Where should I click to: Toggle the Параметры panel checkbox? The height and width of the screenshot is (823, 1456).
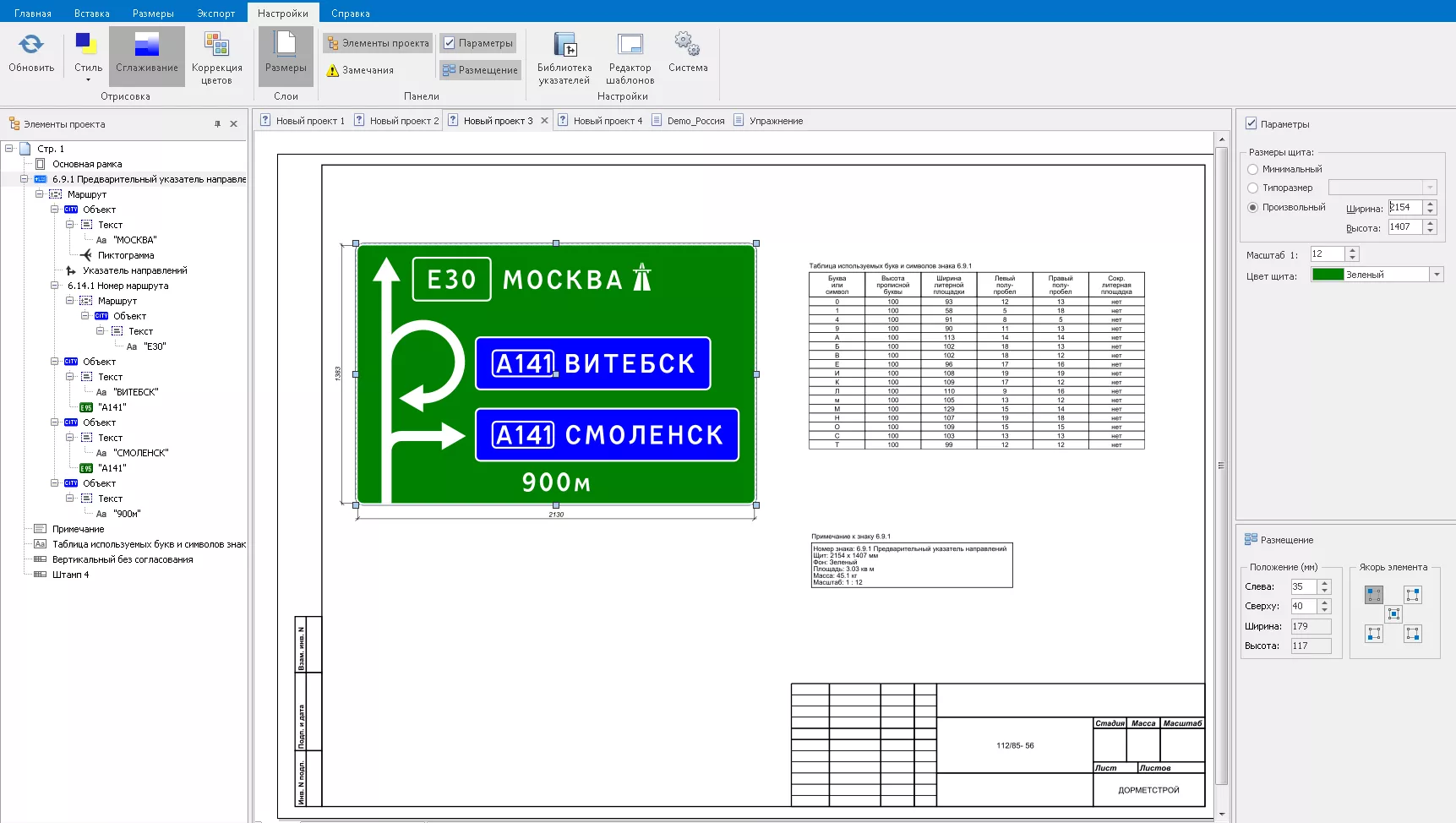coord(1252,123)
